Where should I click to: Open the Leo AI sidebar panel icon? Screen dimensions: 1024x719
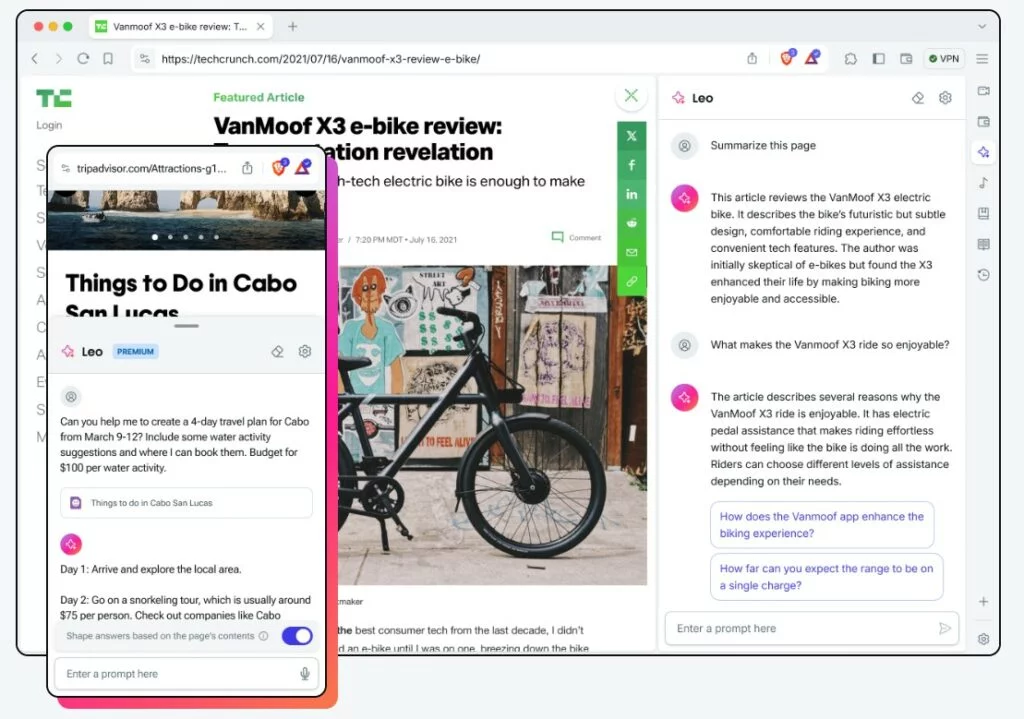point(984,152)
